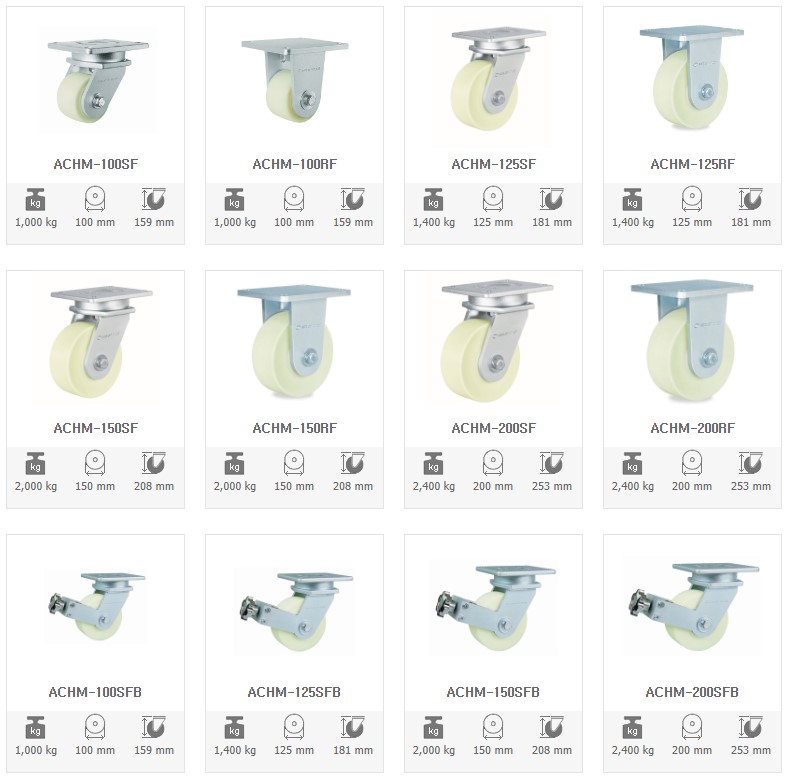Open the ACHM-100SF product title

(95, 164)
